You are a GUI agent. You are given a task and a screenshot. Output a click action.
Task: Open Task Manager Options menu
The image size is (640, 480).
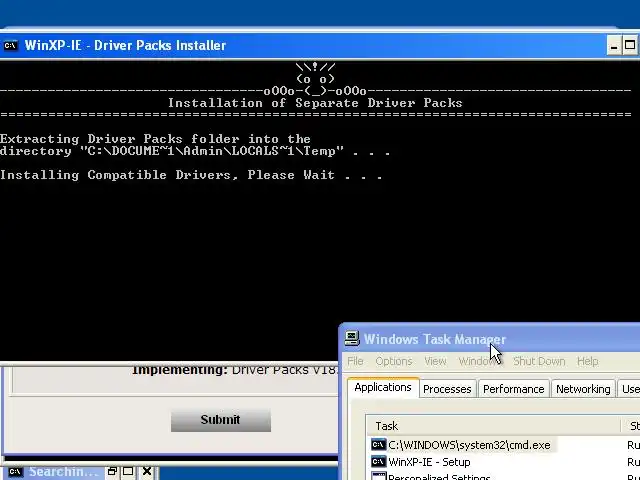394,361
